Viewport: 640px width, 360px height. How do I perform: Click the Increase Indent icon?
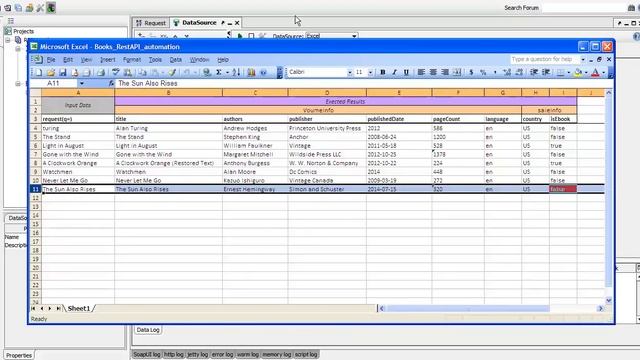546,72
